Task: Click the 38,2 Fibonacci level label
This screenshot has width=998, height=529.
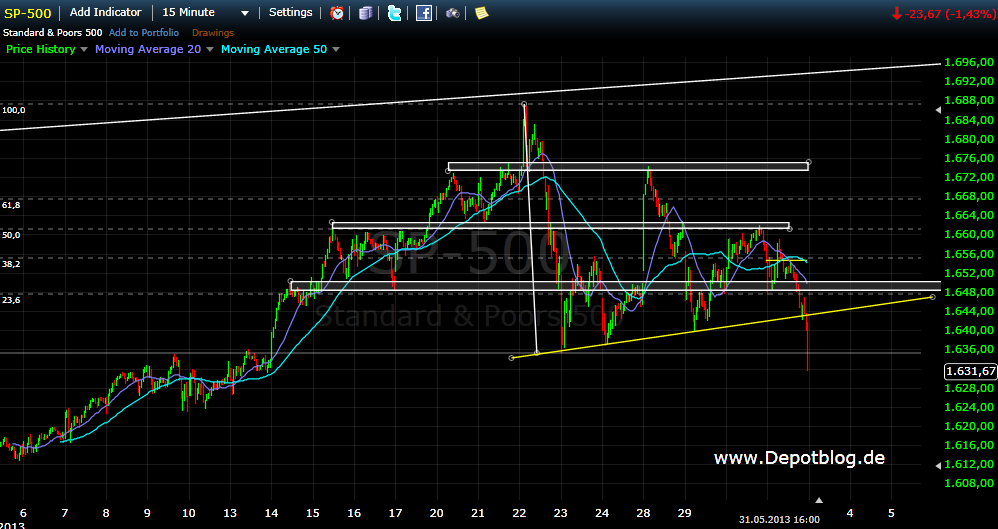Action: [11, 264]
